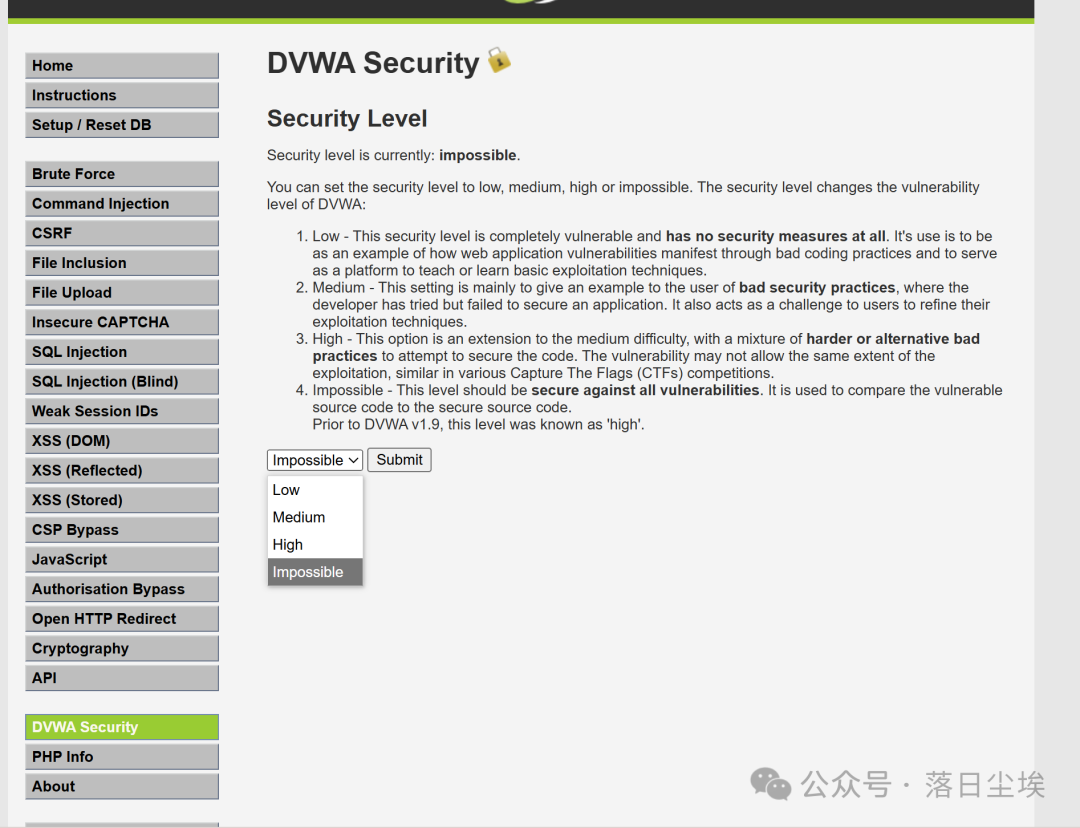Open the XSS (DOM) module
The image size is (1080, 828).
(122, 440)
